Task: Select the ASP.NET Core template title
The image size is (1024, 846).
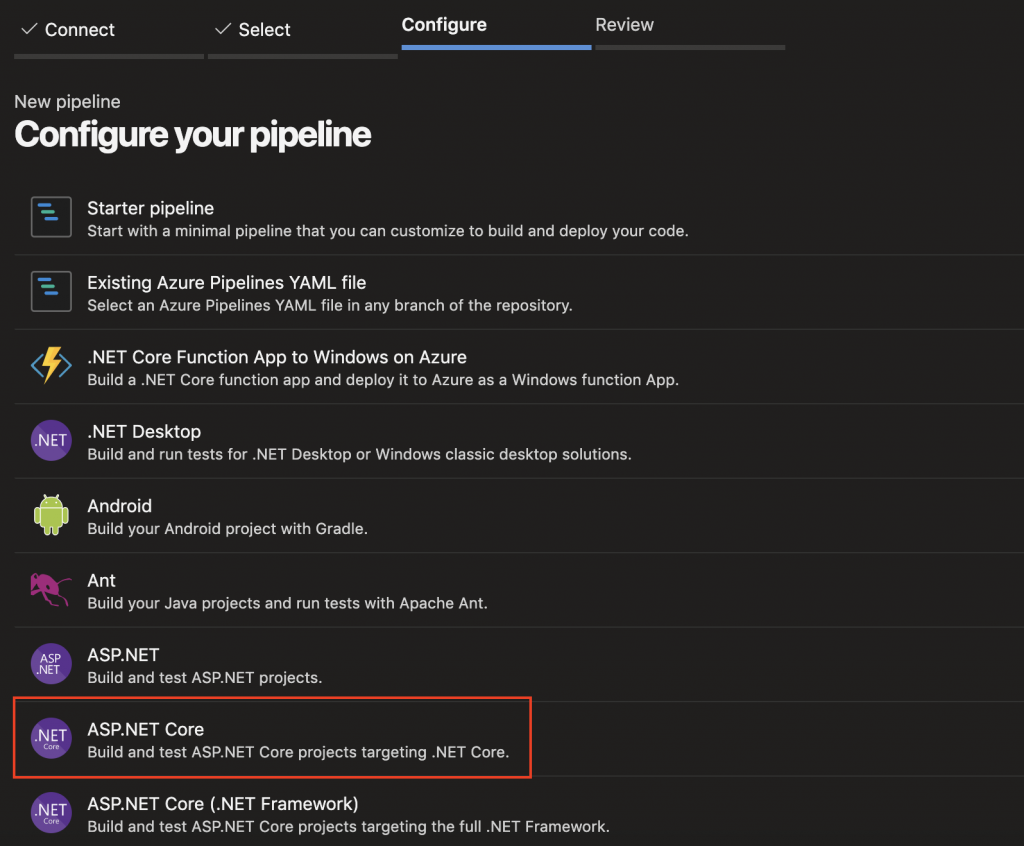Action: [x=145, y=729]
